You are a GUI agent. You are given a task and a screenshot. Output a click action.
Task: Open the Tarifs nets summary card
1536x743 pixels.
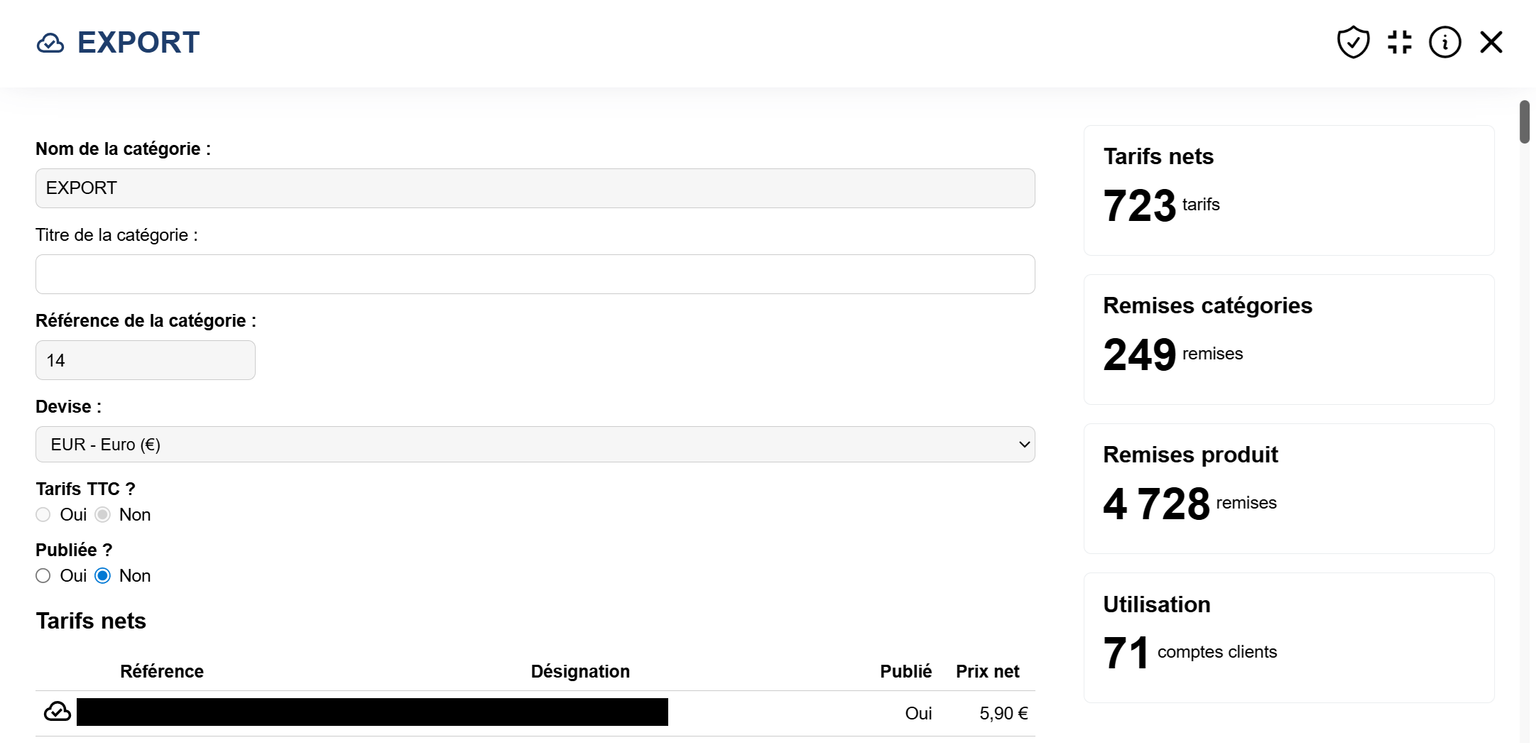click(x=1288, y=190)
